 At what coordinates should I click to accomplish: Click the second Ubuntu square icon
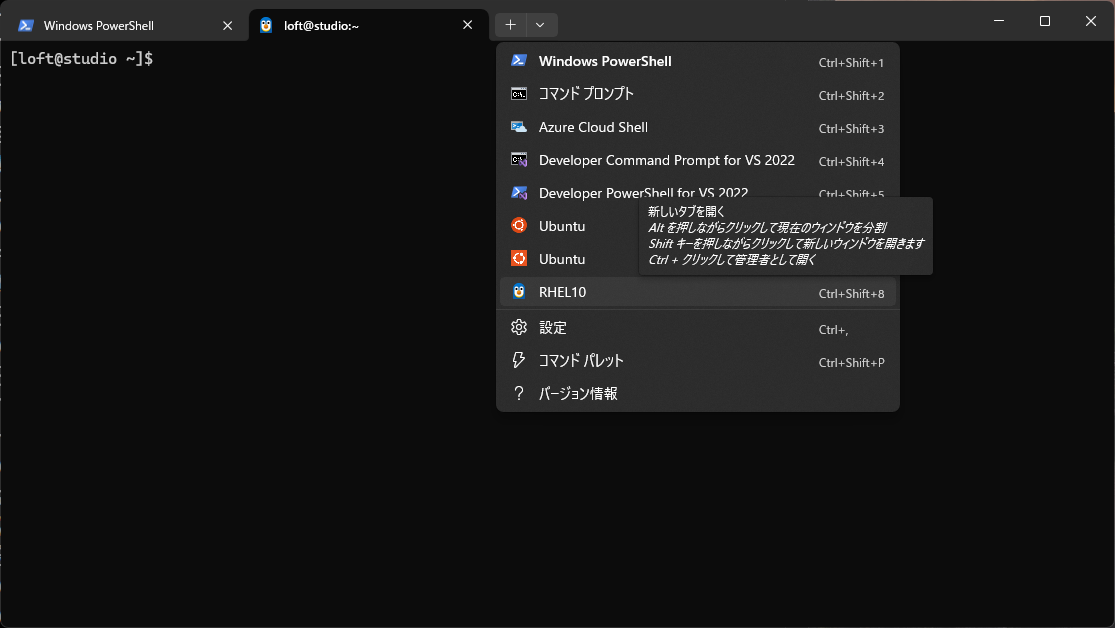click(x=519, y=258)
